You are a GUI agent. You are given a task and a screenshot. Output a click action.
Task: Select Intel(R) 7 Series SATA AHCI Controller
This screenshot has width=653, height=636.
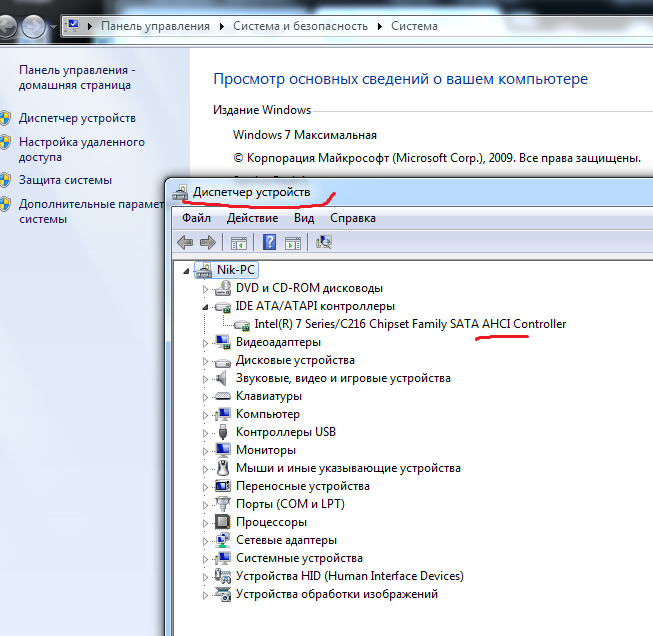click(x=410, y=324)
